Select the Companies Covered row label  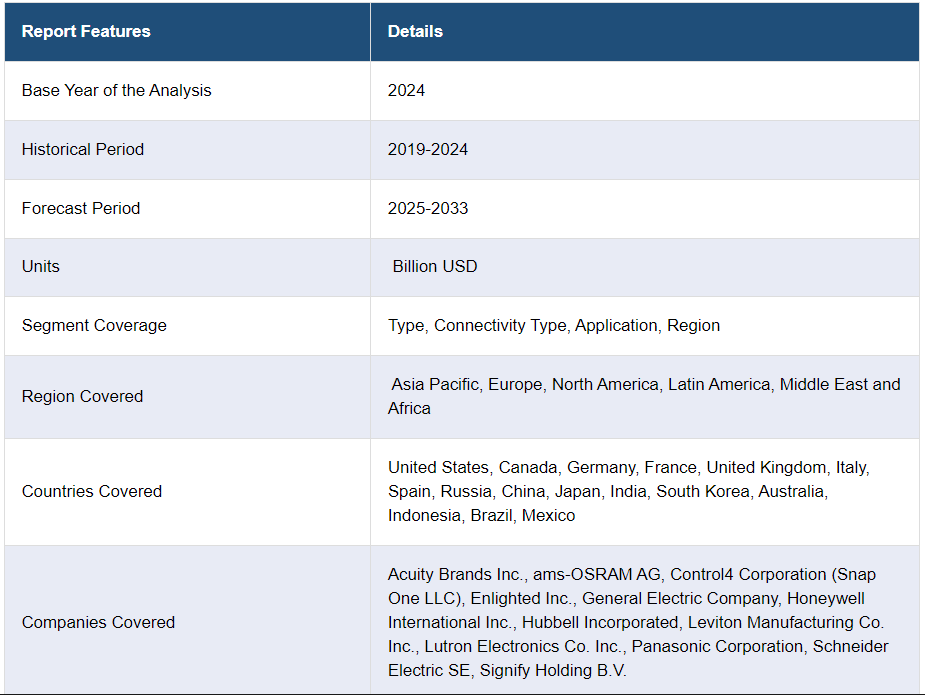coord(99,622)
